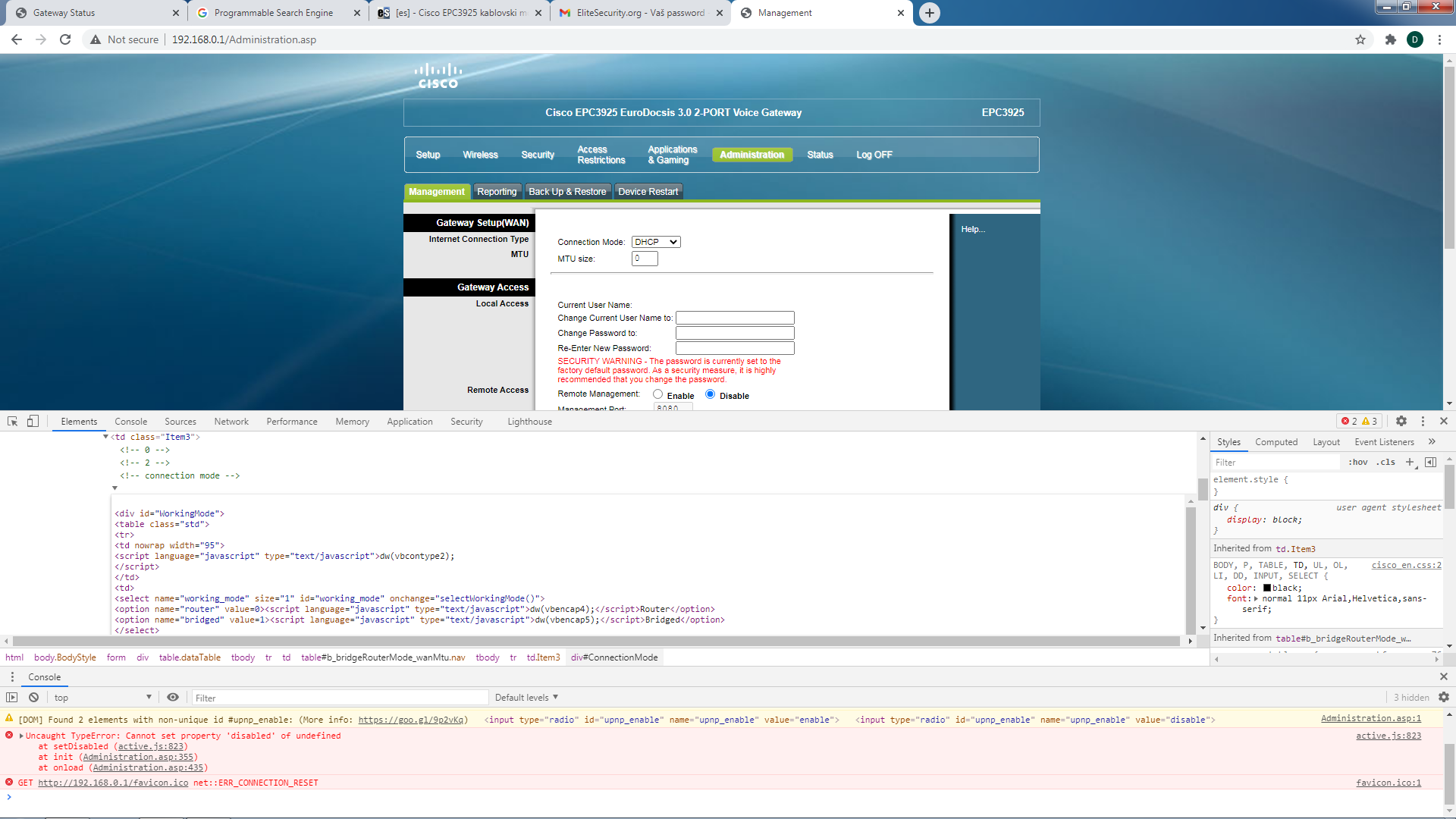Viewport: 1456px width, 819px height.
Task: Open console settings gear
Action: pos(1444,698)
